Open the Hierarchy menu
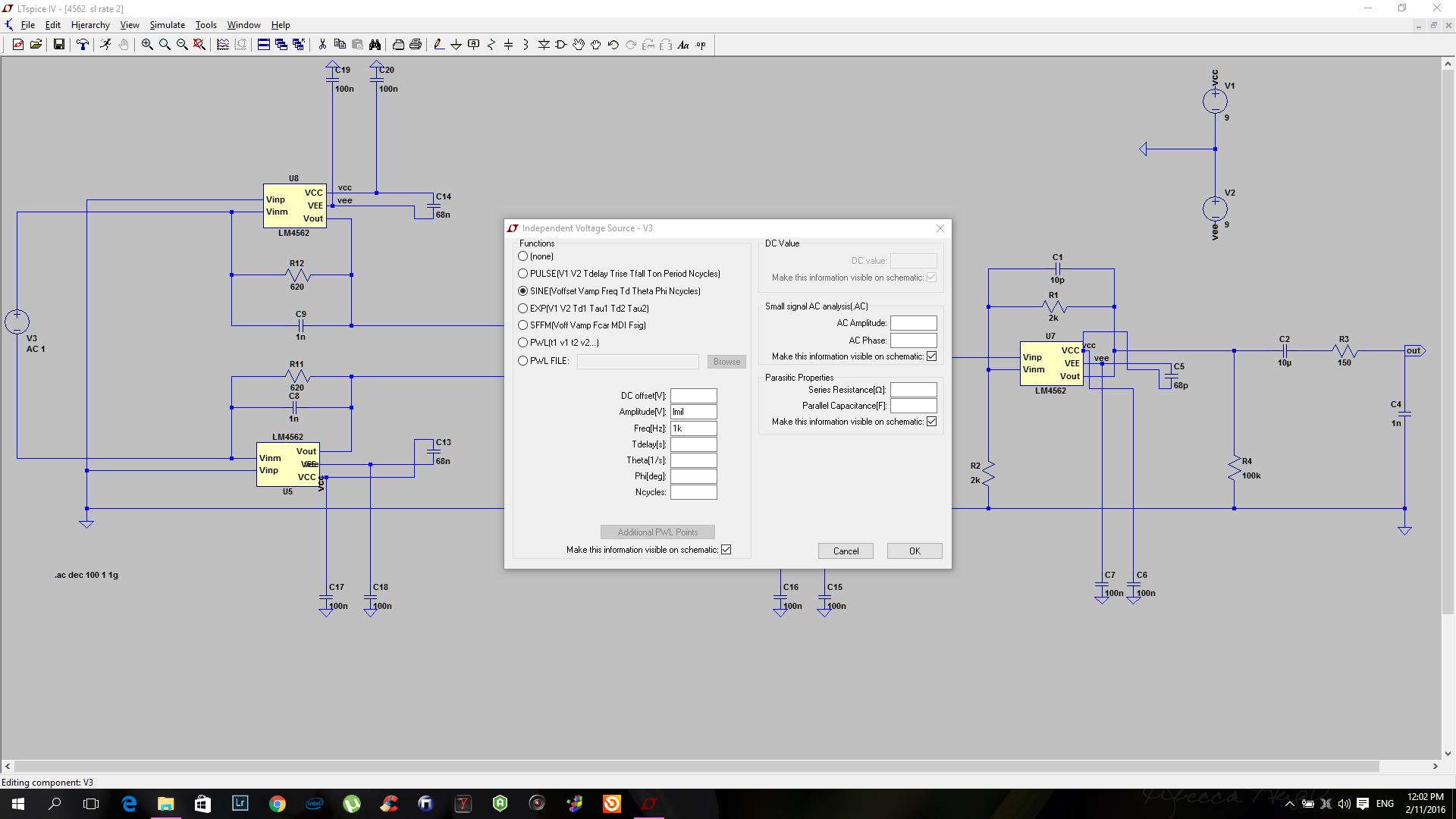 pos(90,25)
